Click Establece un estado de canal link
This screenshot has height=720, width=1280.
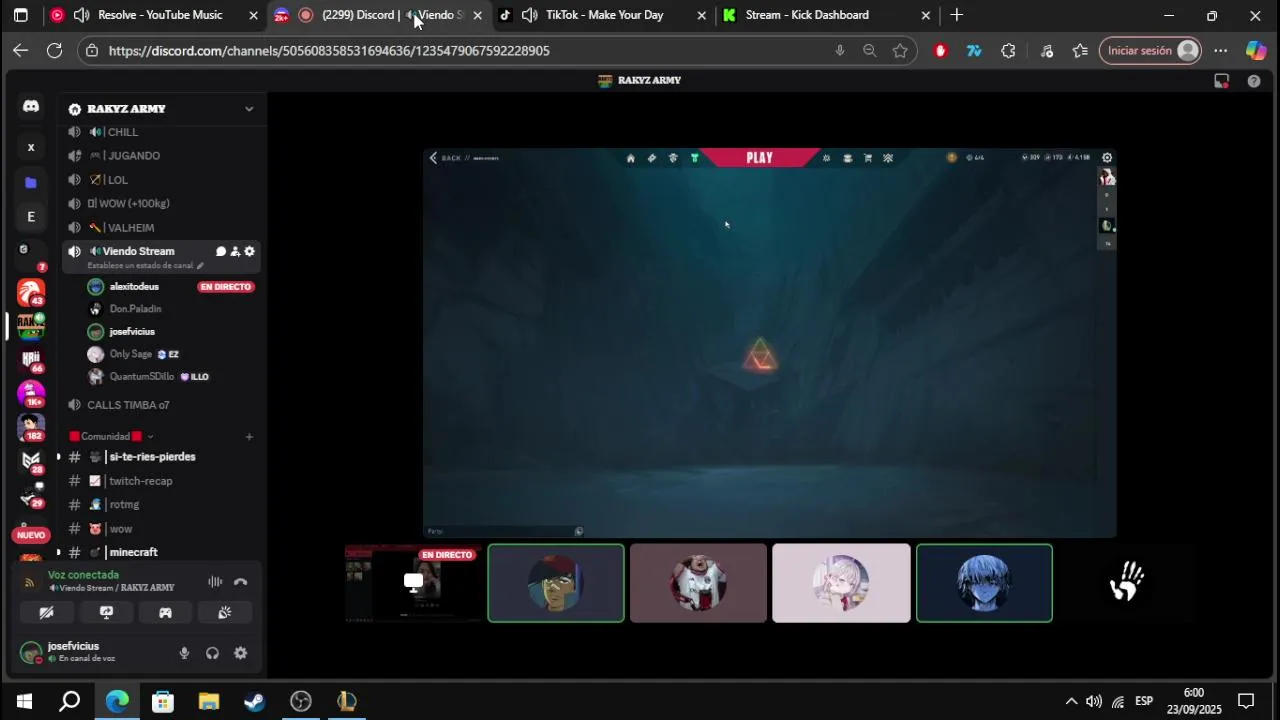point(145,266)
